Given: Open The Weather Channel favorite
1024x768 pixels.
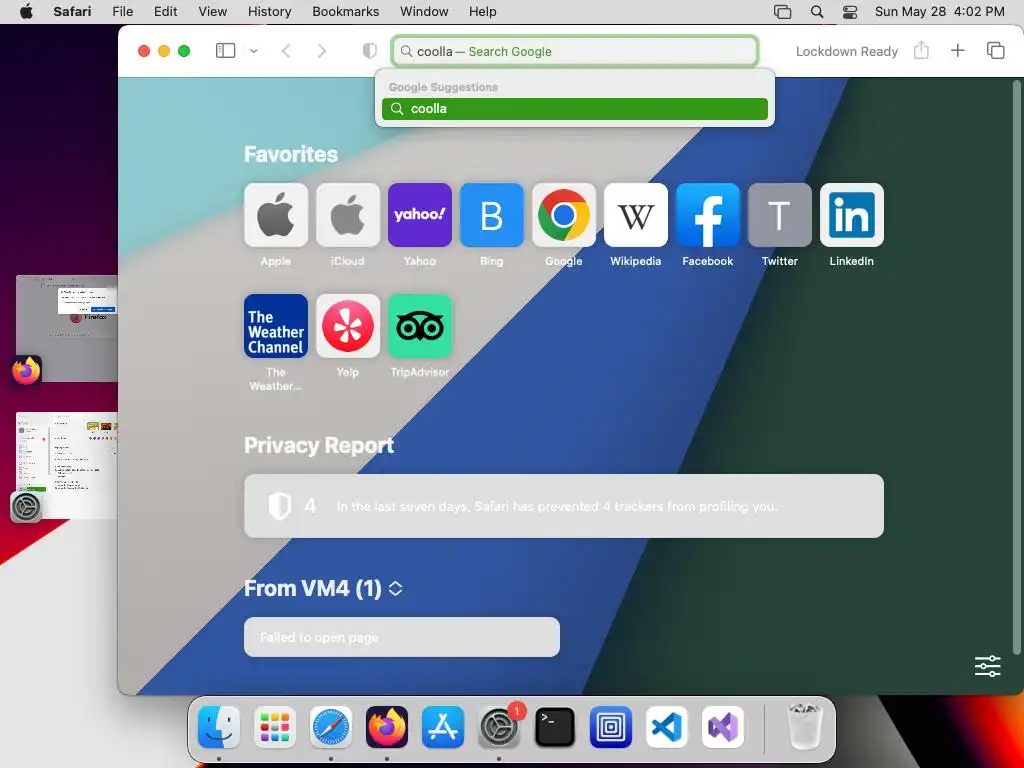Looking at the screenshot, I should tap(276, 326).
